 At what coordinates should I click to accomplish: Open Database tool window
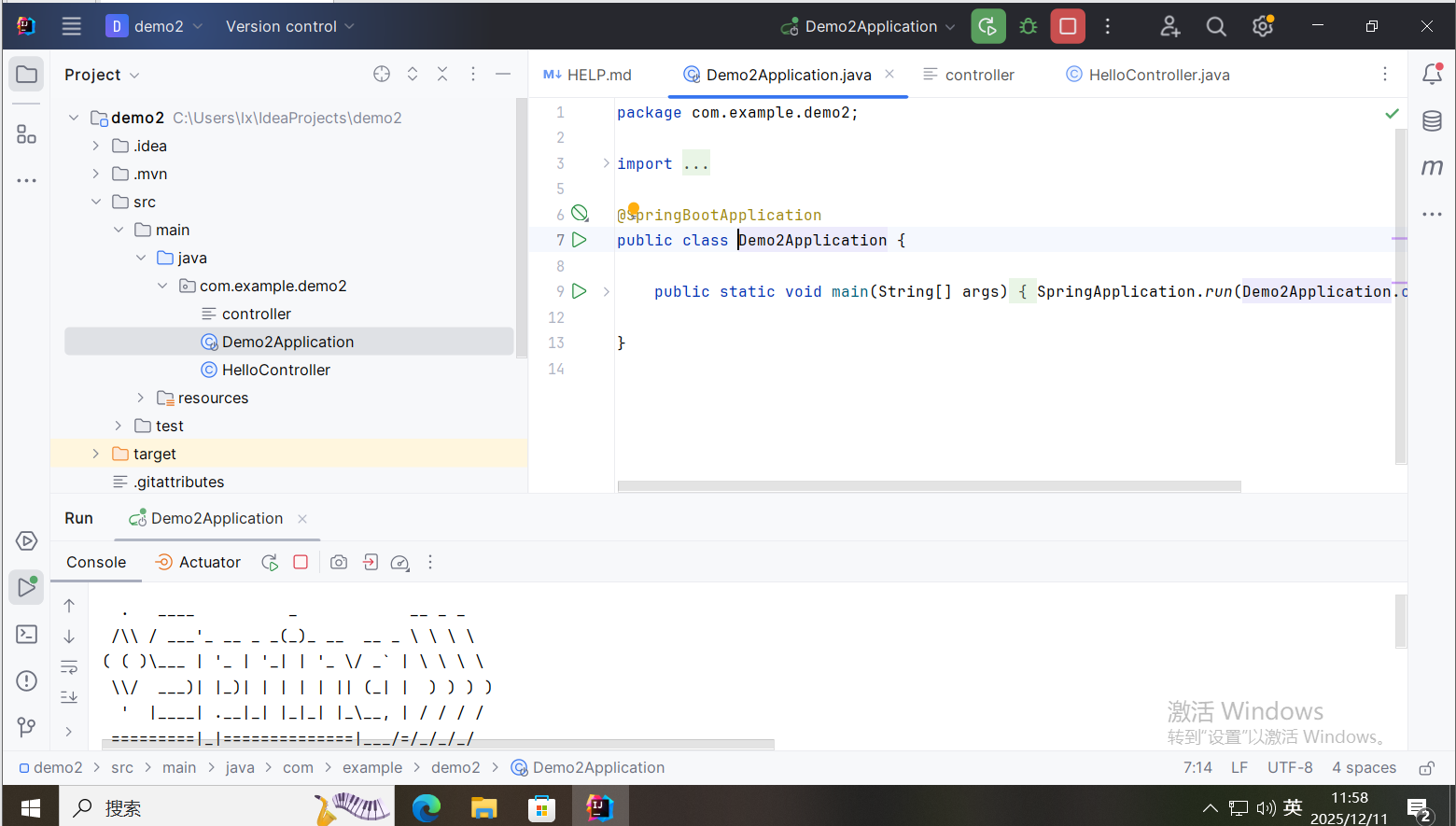[1432, 120]
